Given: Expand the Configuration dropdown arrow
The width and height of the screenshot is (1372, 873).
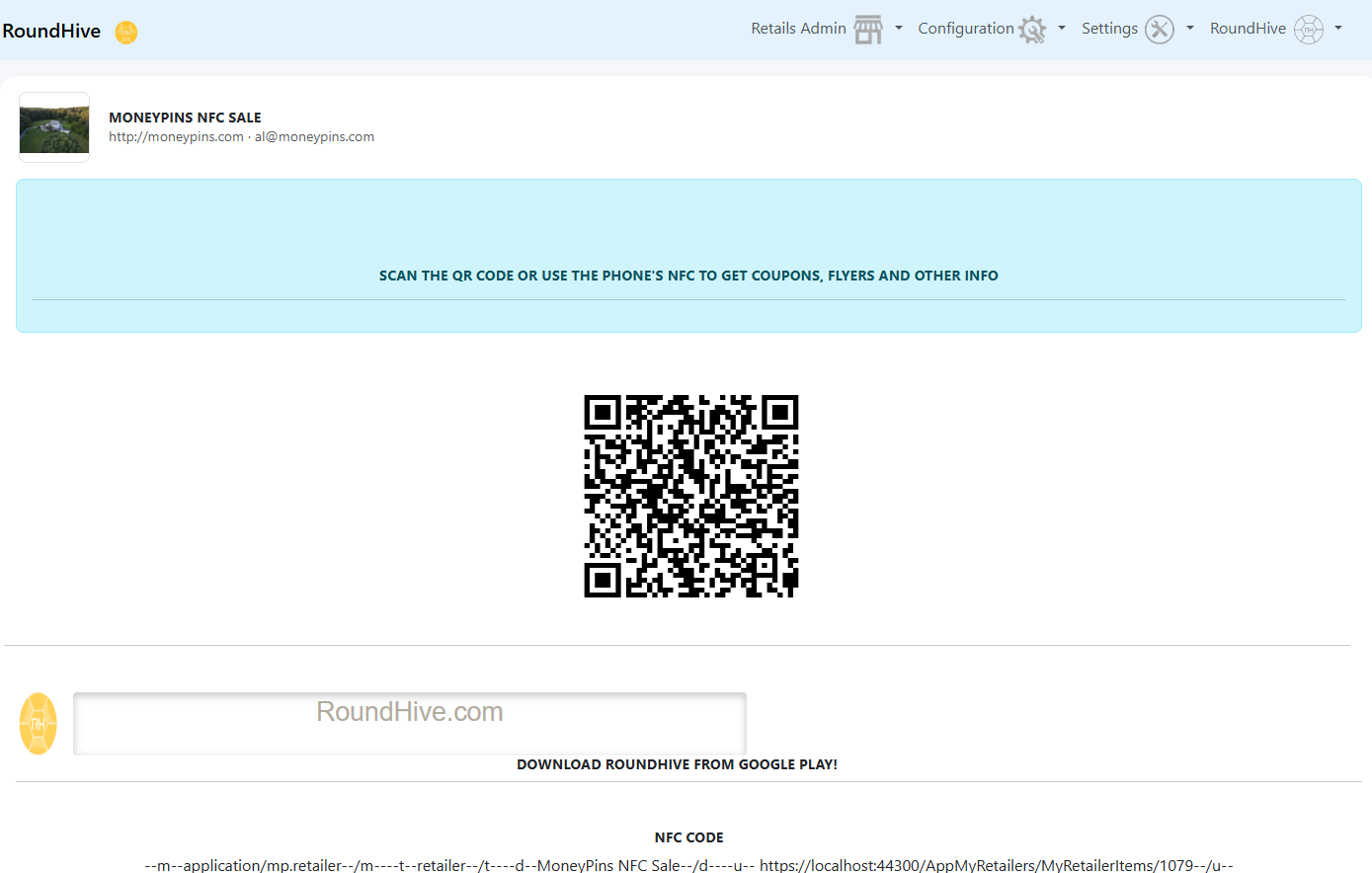Looking at the screenshot, I should (1062, 29).
